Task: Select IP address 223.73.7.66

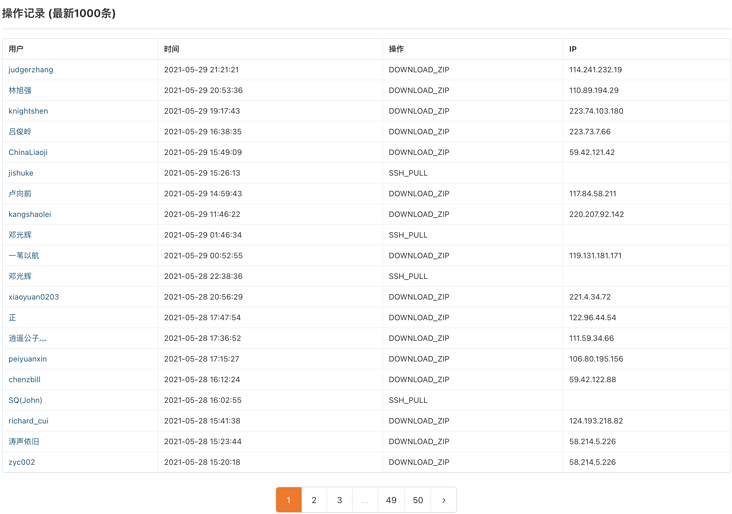Action: click(590, 132)
